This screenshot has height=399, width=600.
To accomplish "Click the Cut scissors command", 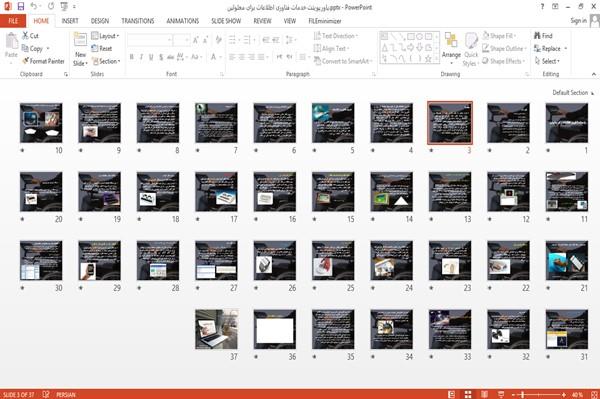I will click(30, 36).
